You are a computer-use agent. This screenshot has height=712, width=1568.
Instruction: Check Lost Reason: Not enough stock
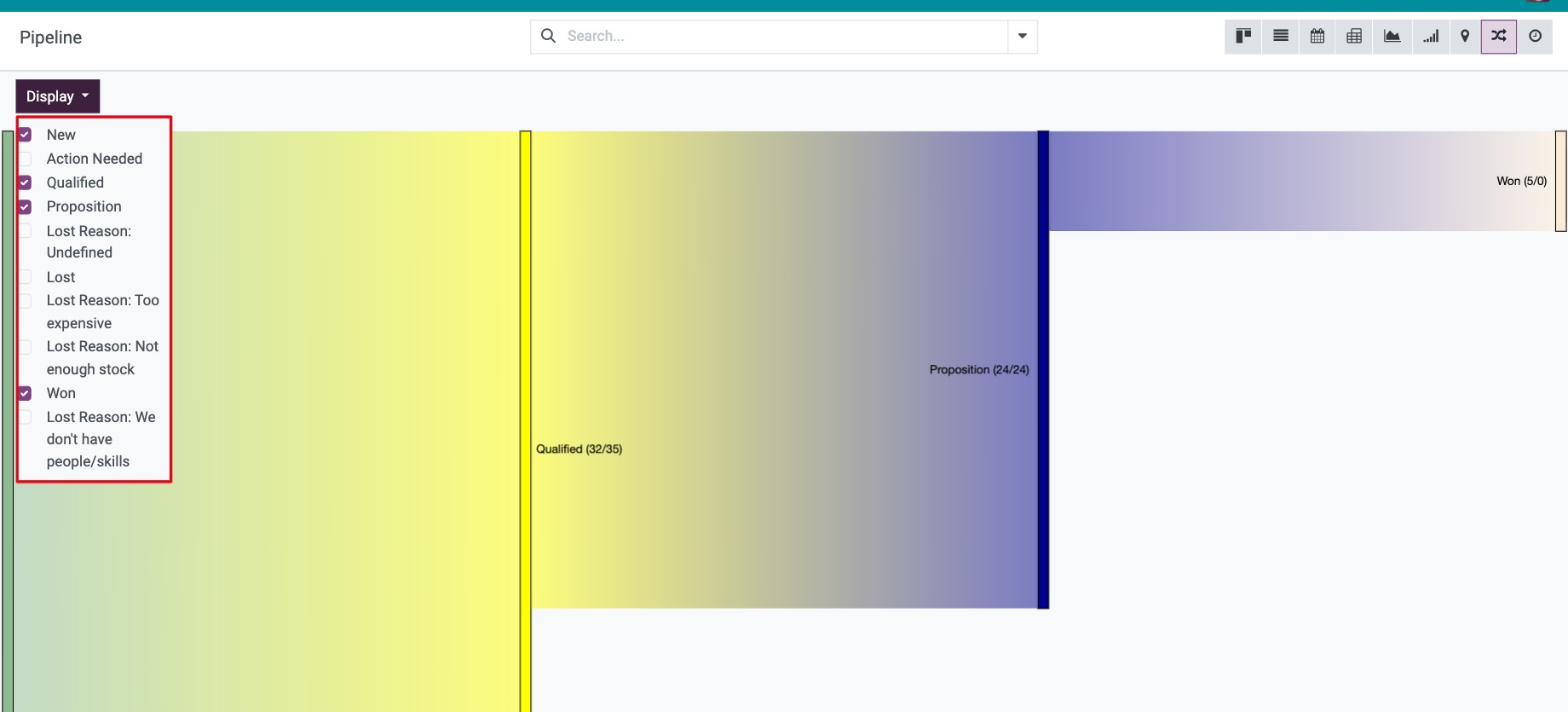(26, 347)
